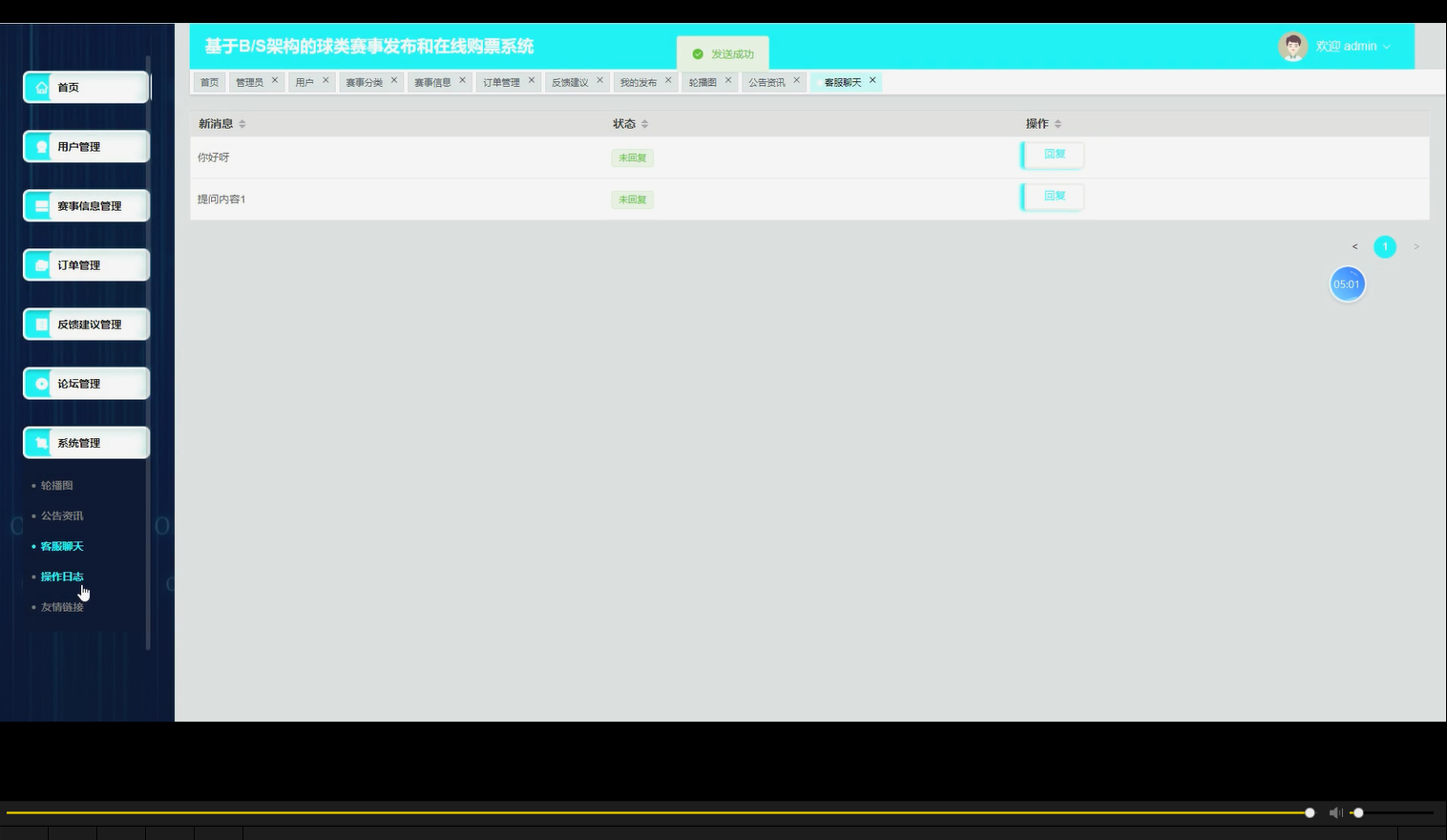Click the 订单管理 sidebar icon
Image resolution: width=1447 pixels, height=840 pixels.
pos(41,265)
